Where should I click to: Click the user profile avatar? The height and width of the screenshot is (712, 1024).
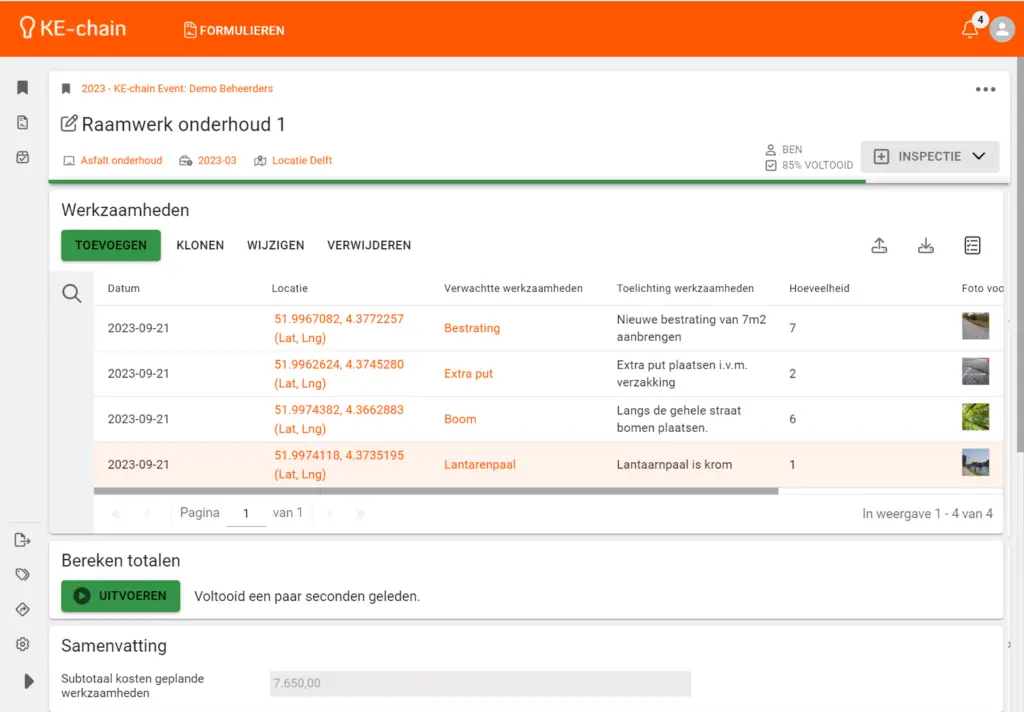click(x=1002, y=29)
